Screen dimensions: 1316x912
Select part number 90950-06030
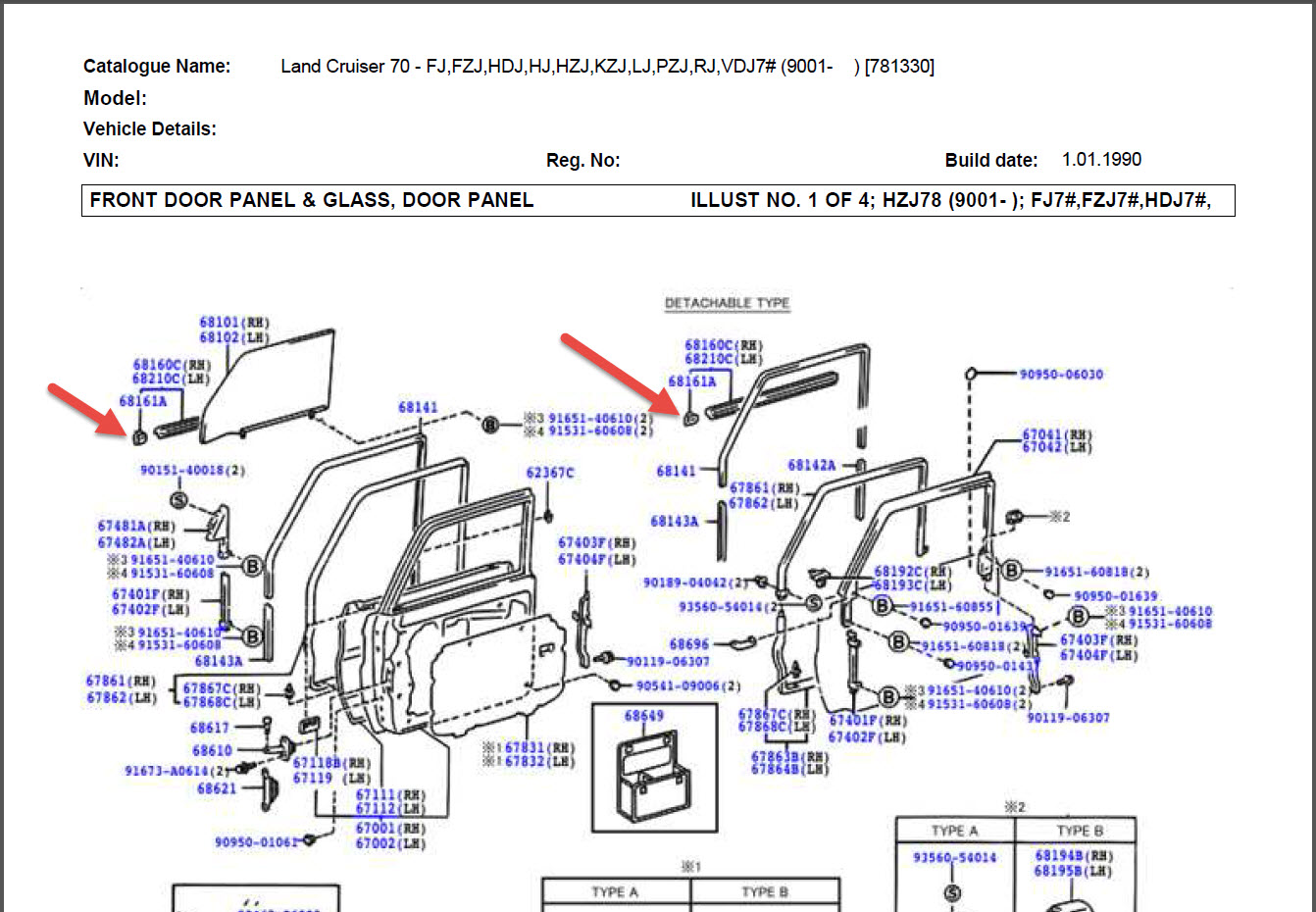(x=1061, y=375)
